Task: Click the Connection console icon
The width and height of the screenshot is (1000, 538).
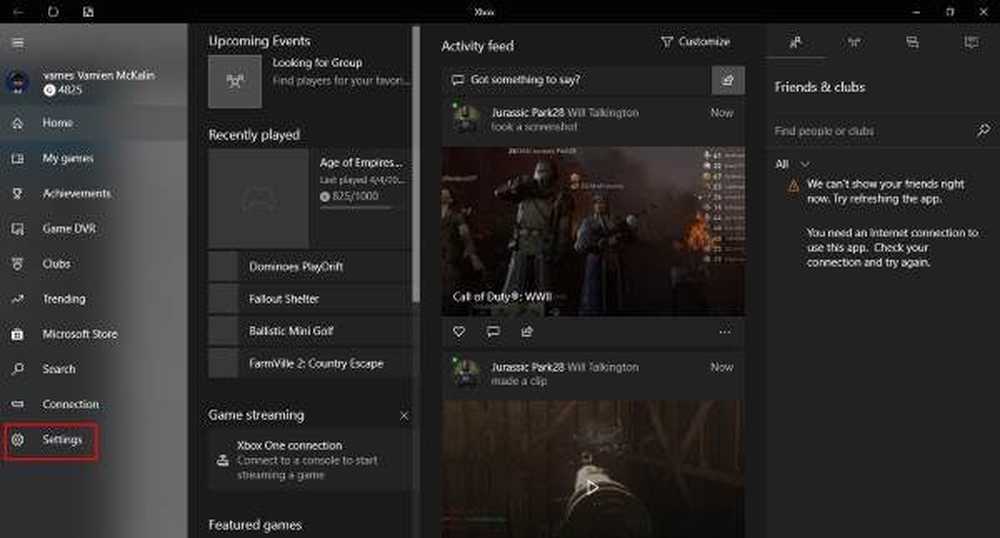Action: tap(18, 404)
